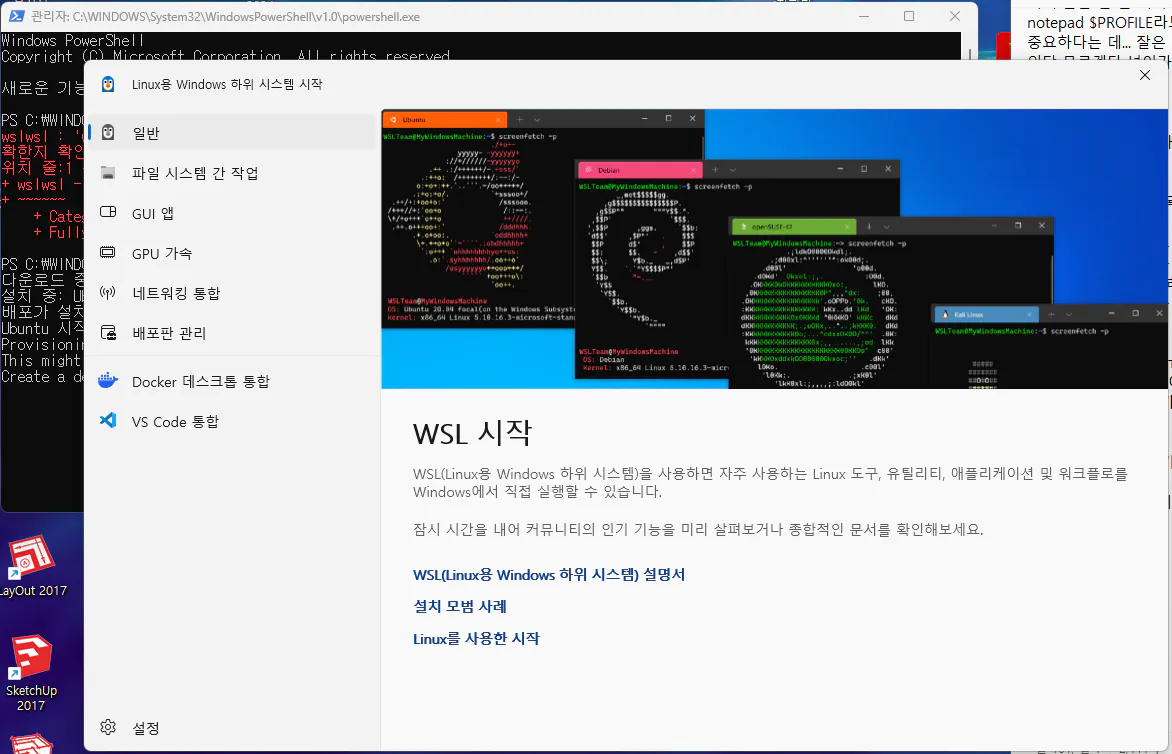Open Docker 데스크톱 통합 page
This screenshot has height=754, width=1172.
(x=232, y=381)
